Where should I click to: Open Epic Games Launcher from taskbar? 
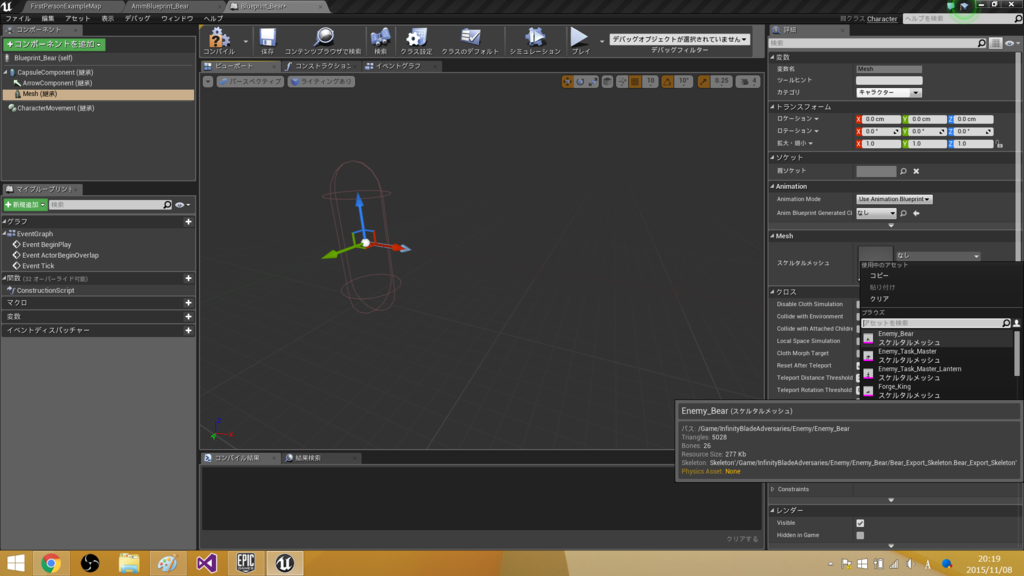246,563
